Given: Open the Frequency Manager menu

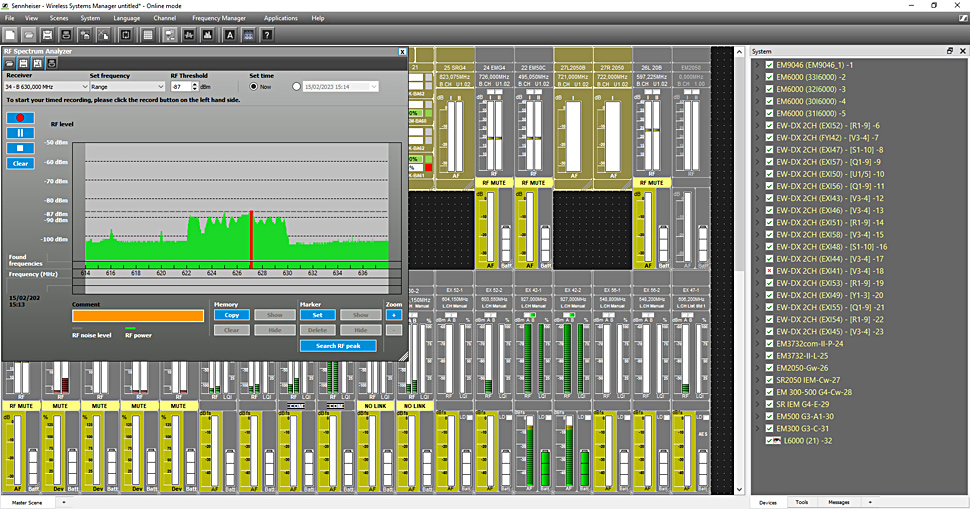Looking at the screenshot, I should 219,18.
